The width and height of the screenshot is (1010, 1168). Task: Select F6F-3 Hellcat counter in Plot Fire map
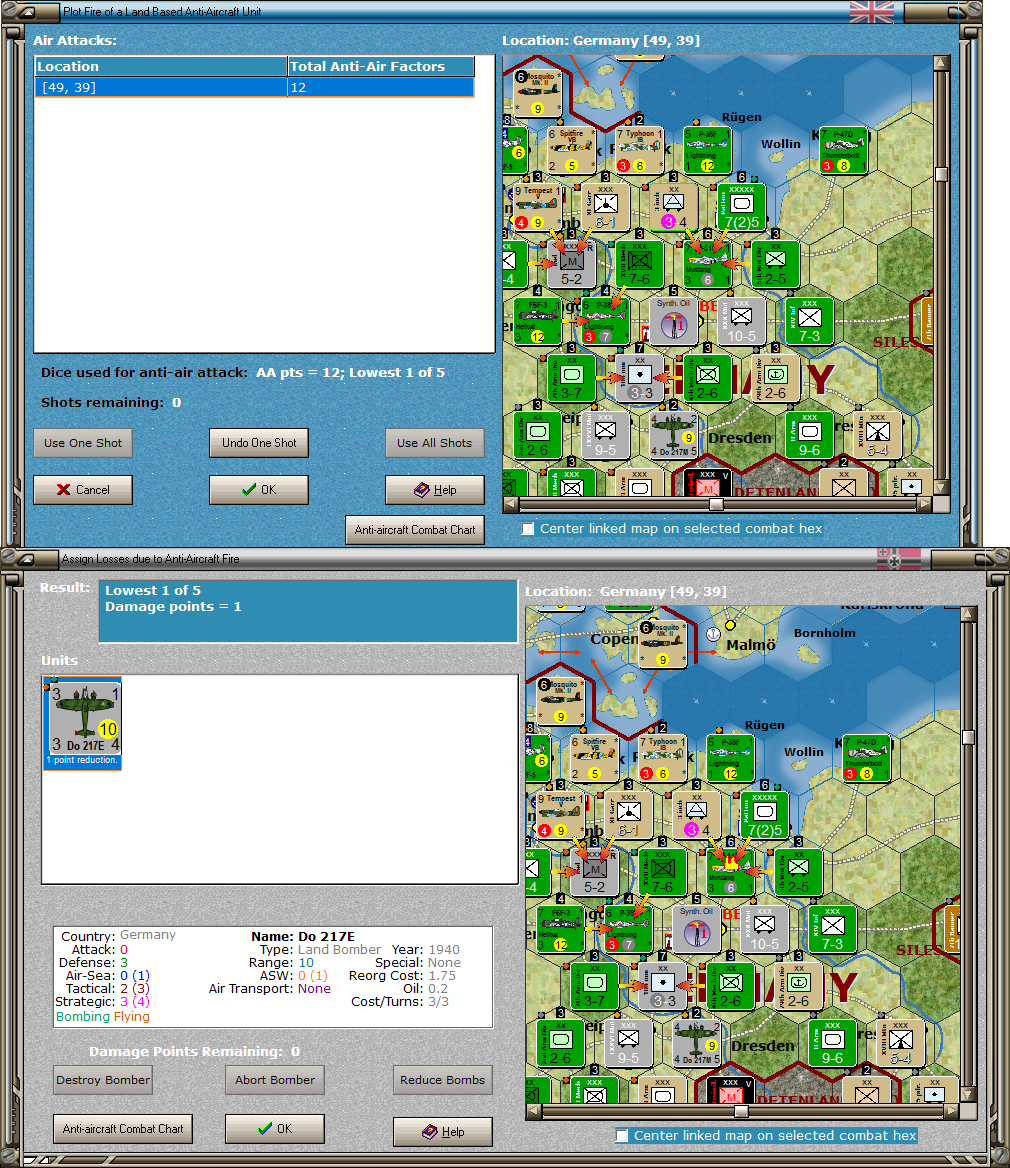click(x=537, y=321)
